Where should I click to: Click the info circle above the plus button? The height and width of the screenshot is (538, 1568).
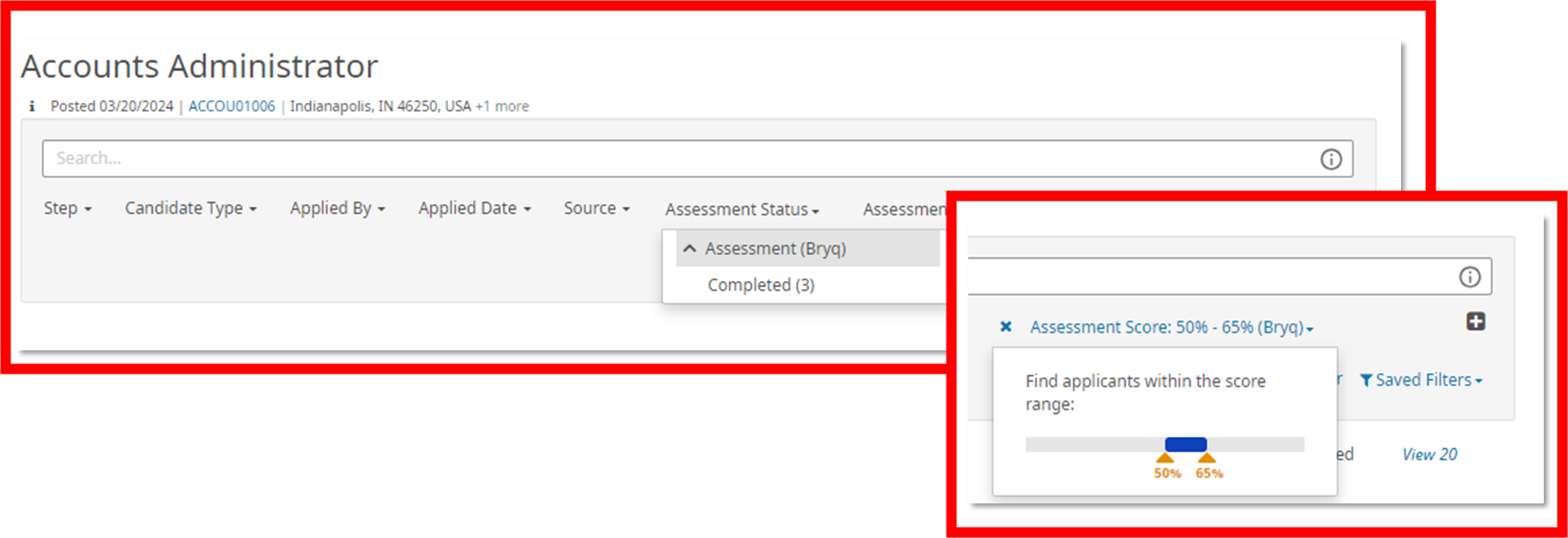1469,277
